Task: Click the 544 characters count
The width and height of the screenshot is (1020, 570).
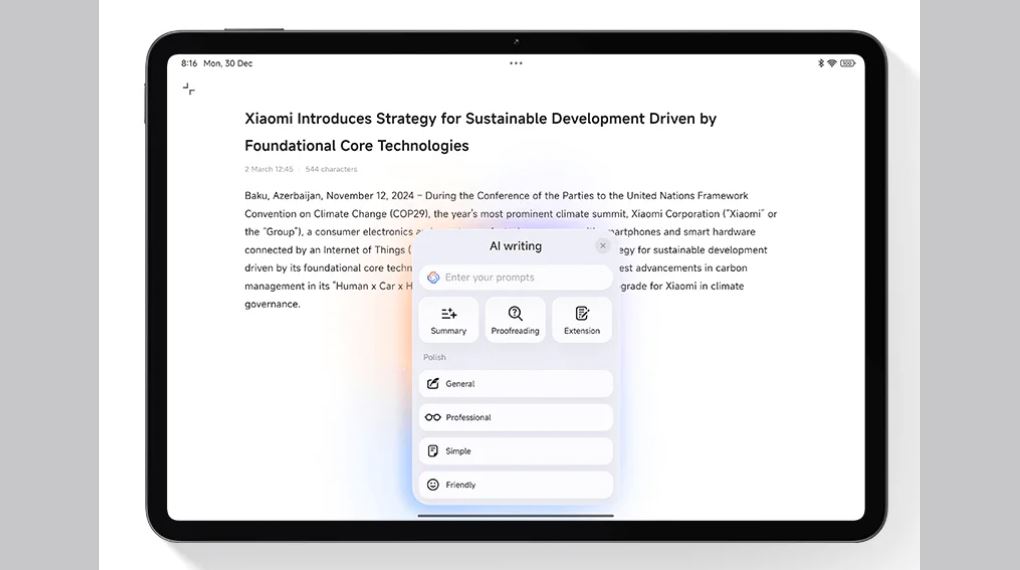Action: [x=331, y=169]
